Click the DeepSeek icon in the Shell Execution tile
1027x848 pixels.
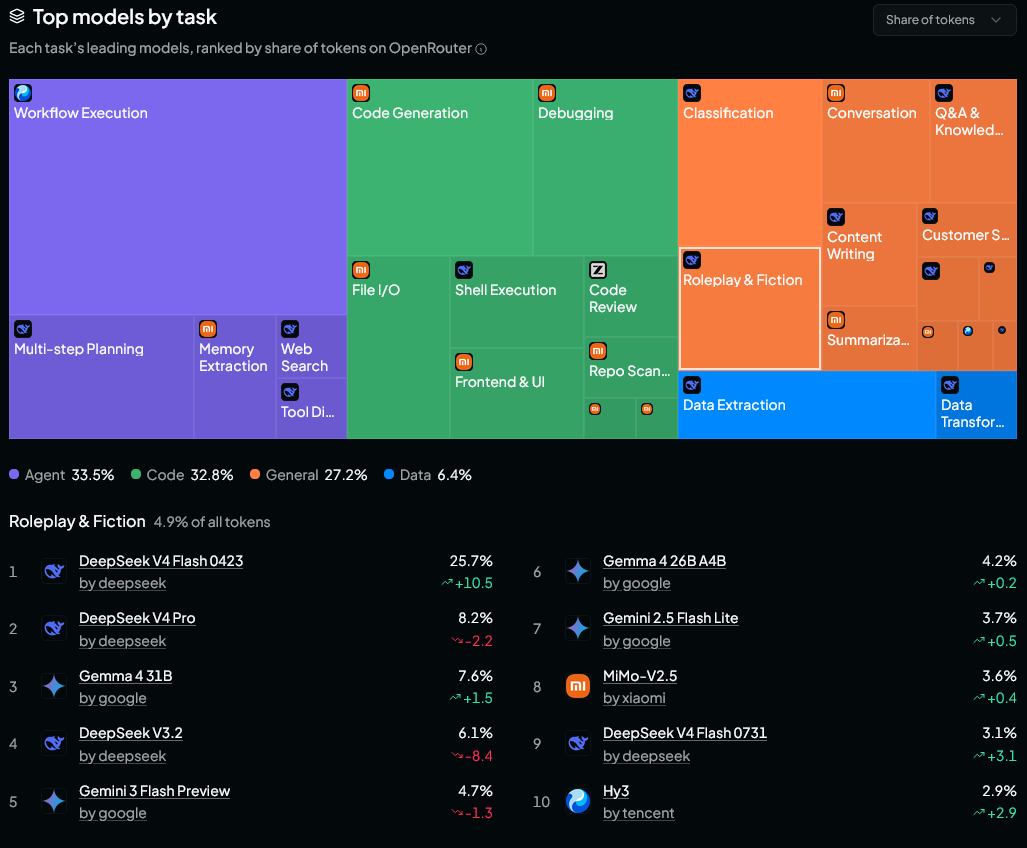[x=464, y=270]
